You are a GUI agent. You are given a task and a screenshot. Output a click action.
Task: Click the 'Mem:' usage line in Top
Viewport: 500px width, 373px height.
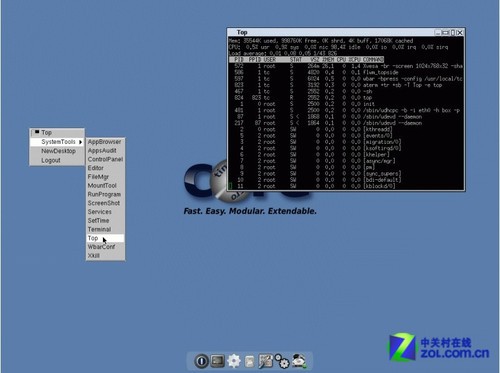321,41
